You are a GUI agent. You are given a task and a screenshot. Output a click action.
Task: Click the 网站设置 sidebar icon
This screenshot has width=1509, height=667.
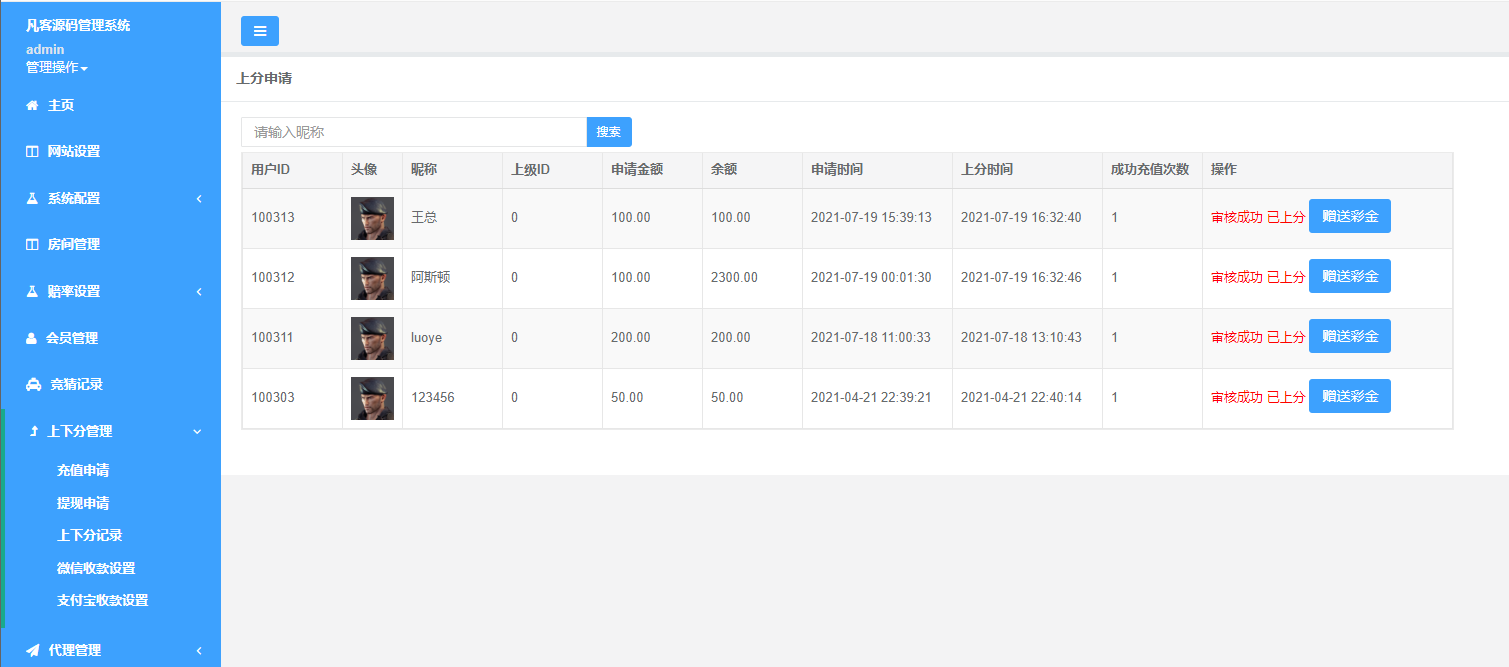pyautogui.click(x=32, y=152)
